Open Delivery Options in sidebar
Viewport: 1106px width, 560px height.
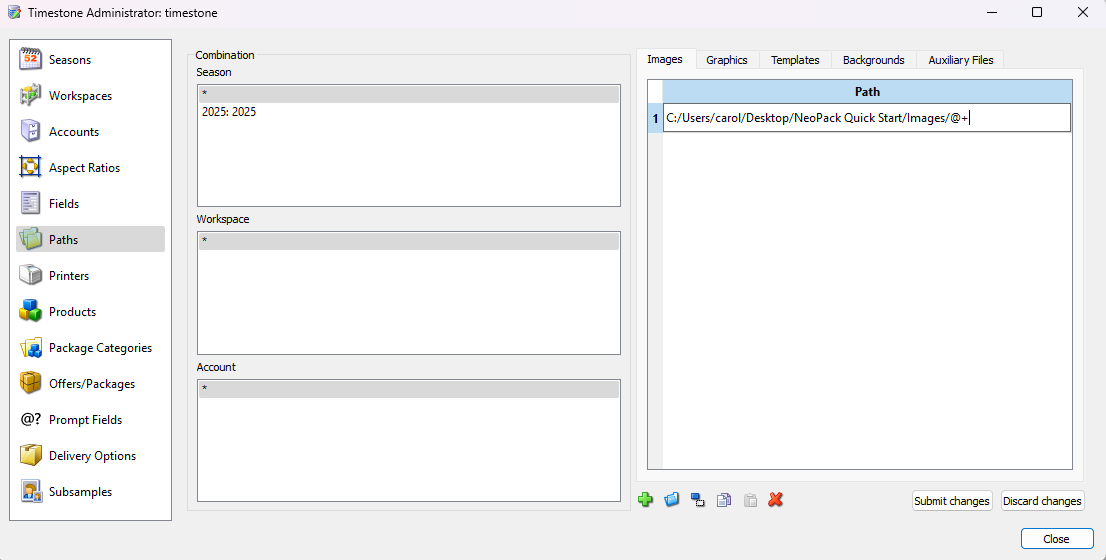[92, 456]
